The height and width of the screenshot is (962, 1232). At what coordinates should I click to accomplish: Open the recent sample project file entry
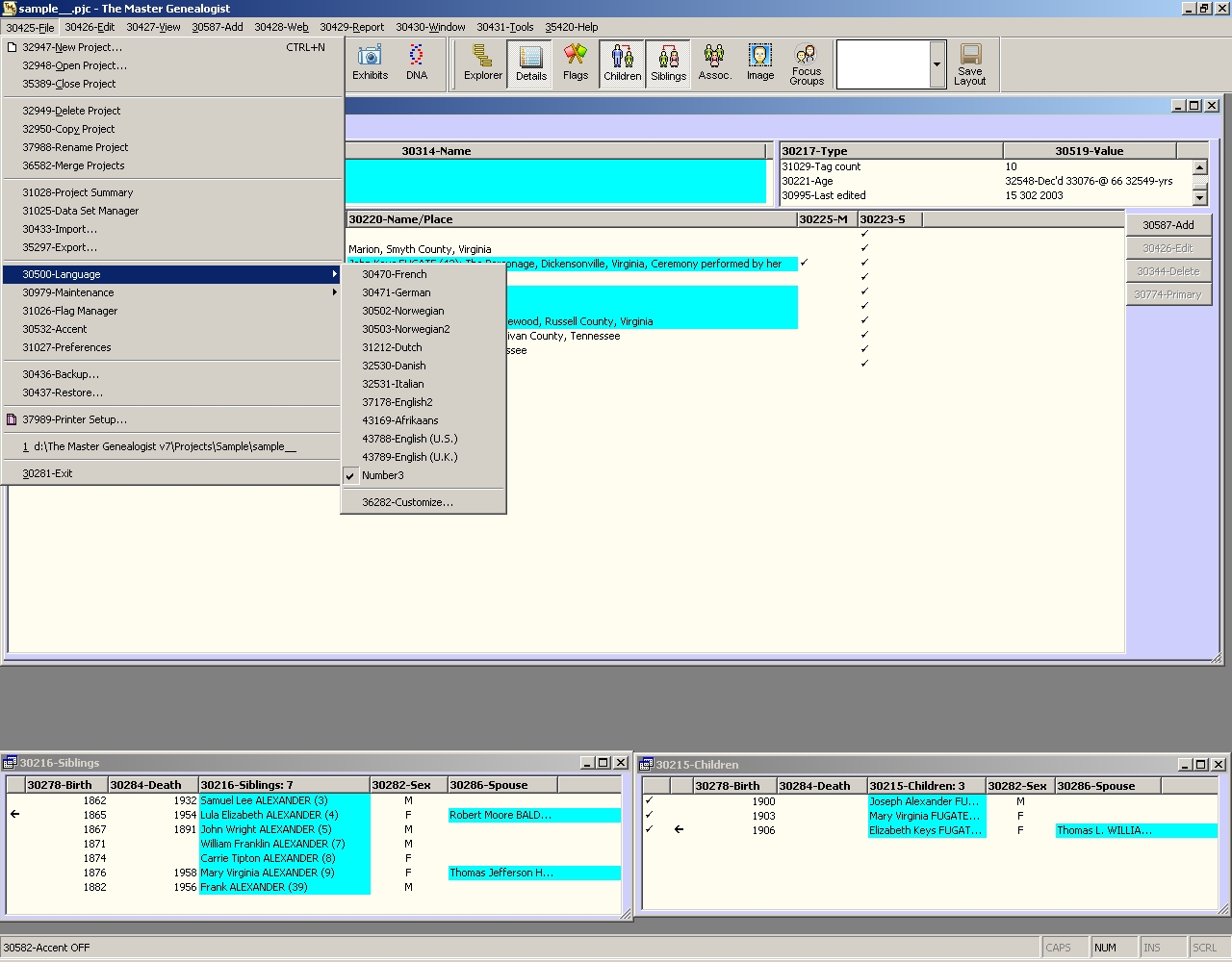172,446
